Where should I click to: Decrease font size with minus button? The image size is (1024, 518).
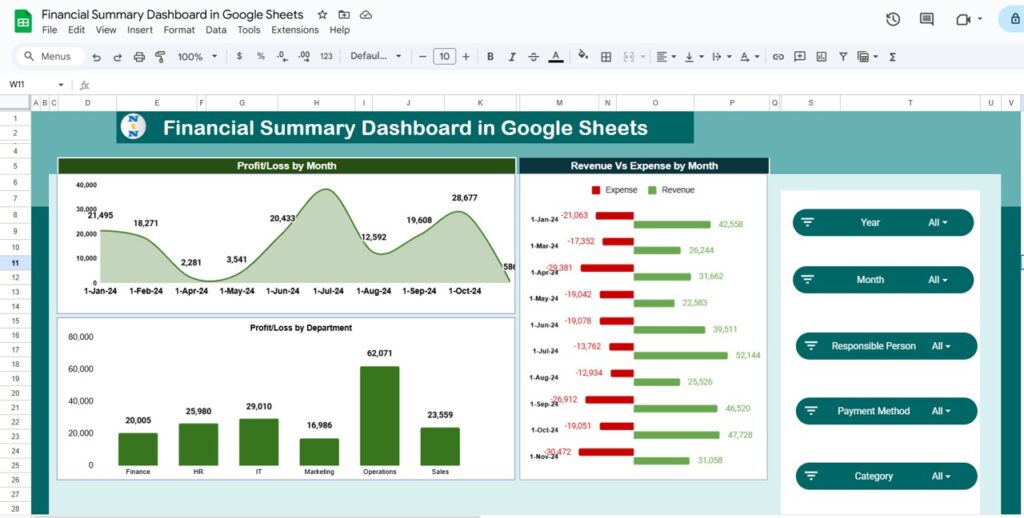423,57
